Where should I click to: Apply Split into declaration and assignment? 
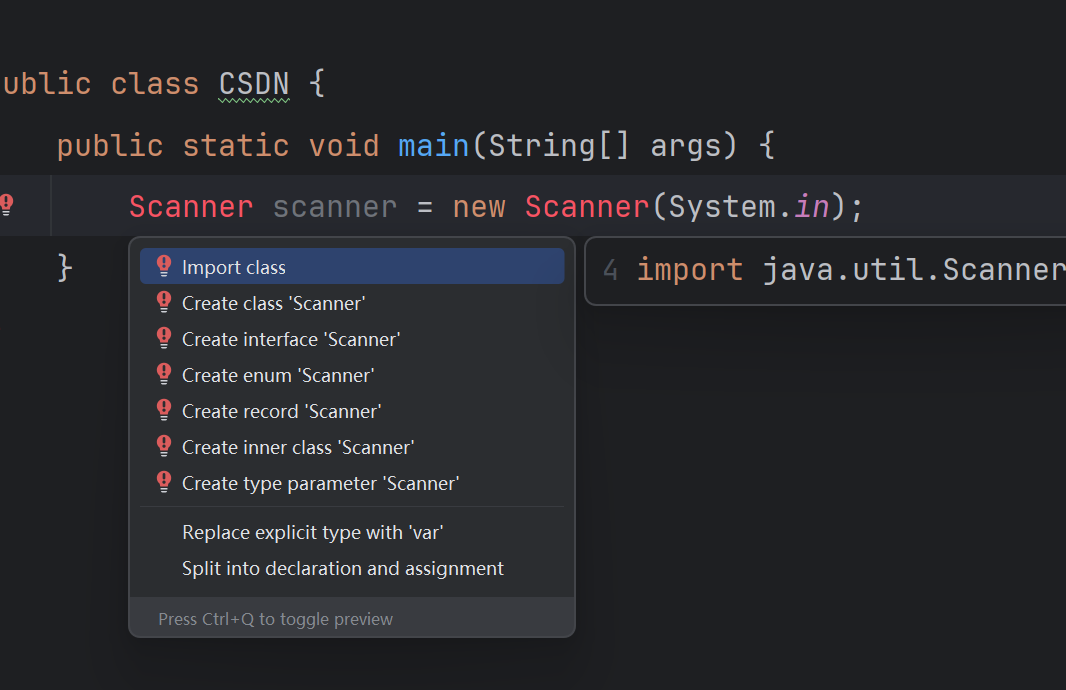coord(351,568)
